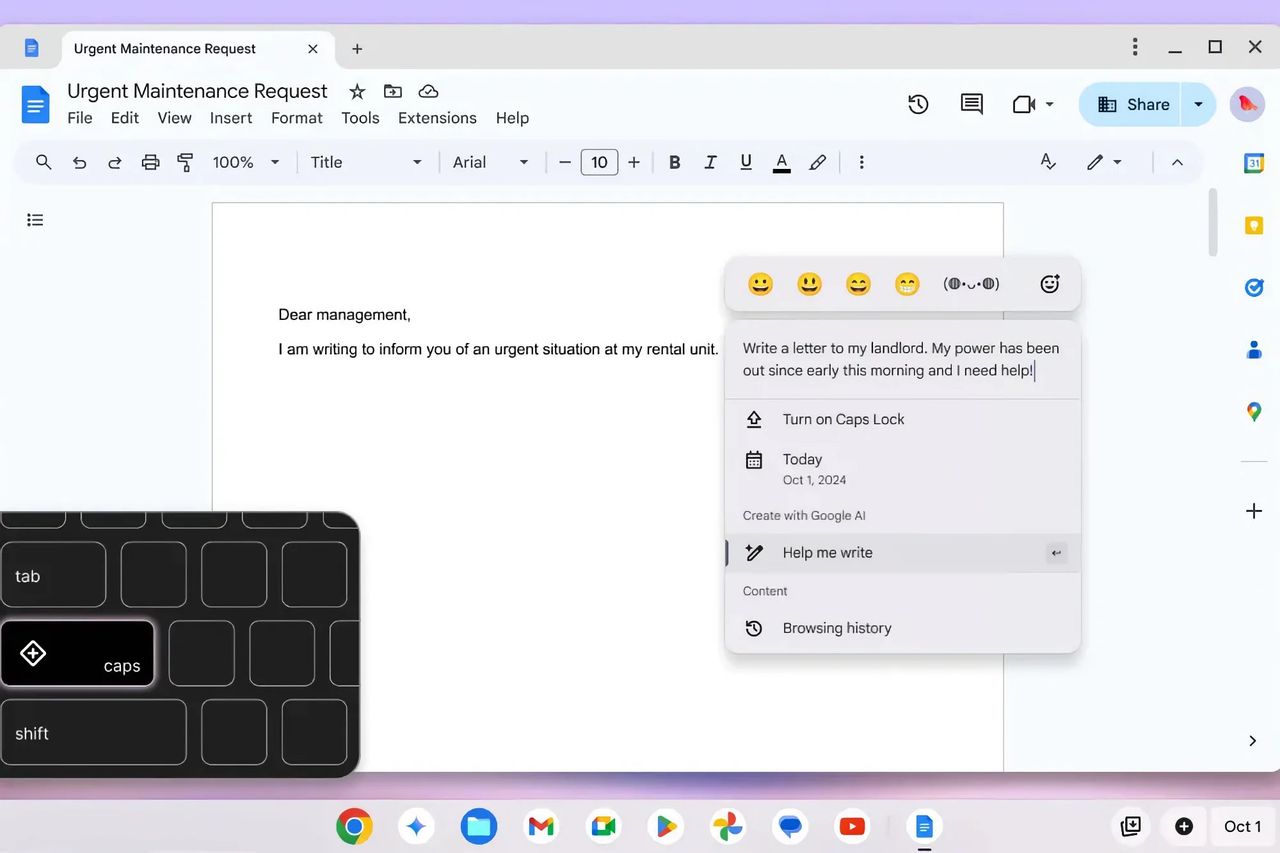
Task: Select the Help me write option
Action: pos(827,552)
